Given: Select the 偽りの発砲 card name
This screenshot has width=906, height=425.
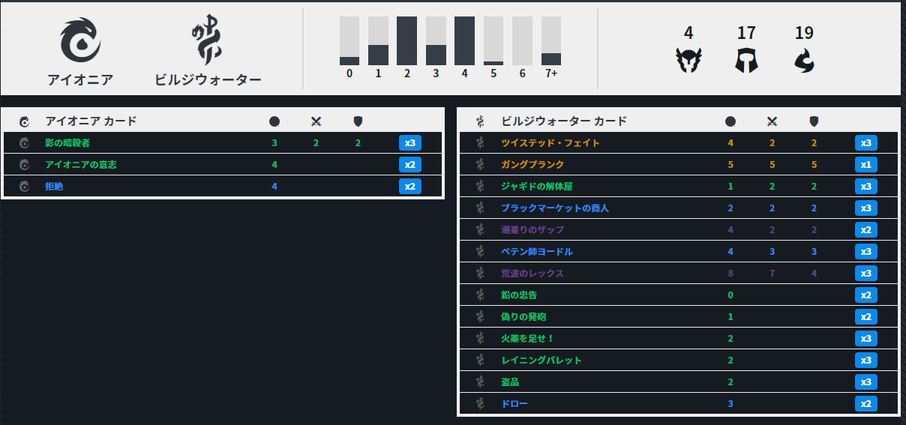Looking at the screenshot, I should pyautogui.click(x=523, y=317).
